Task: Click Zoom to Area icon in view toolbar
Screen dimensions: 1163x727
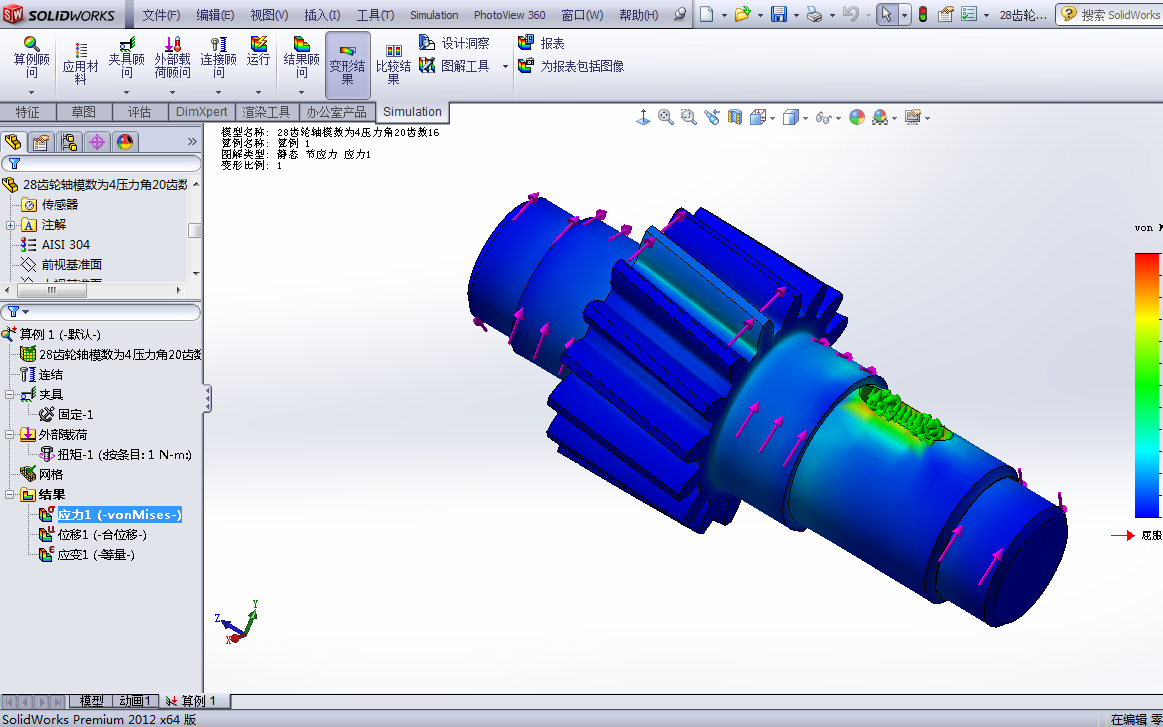Action: pyautogui.click(x=688, y=117)
